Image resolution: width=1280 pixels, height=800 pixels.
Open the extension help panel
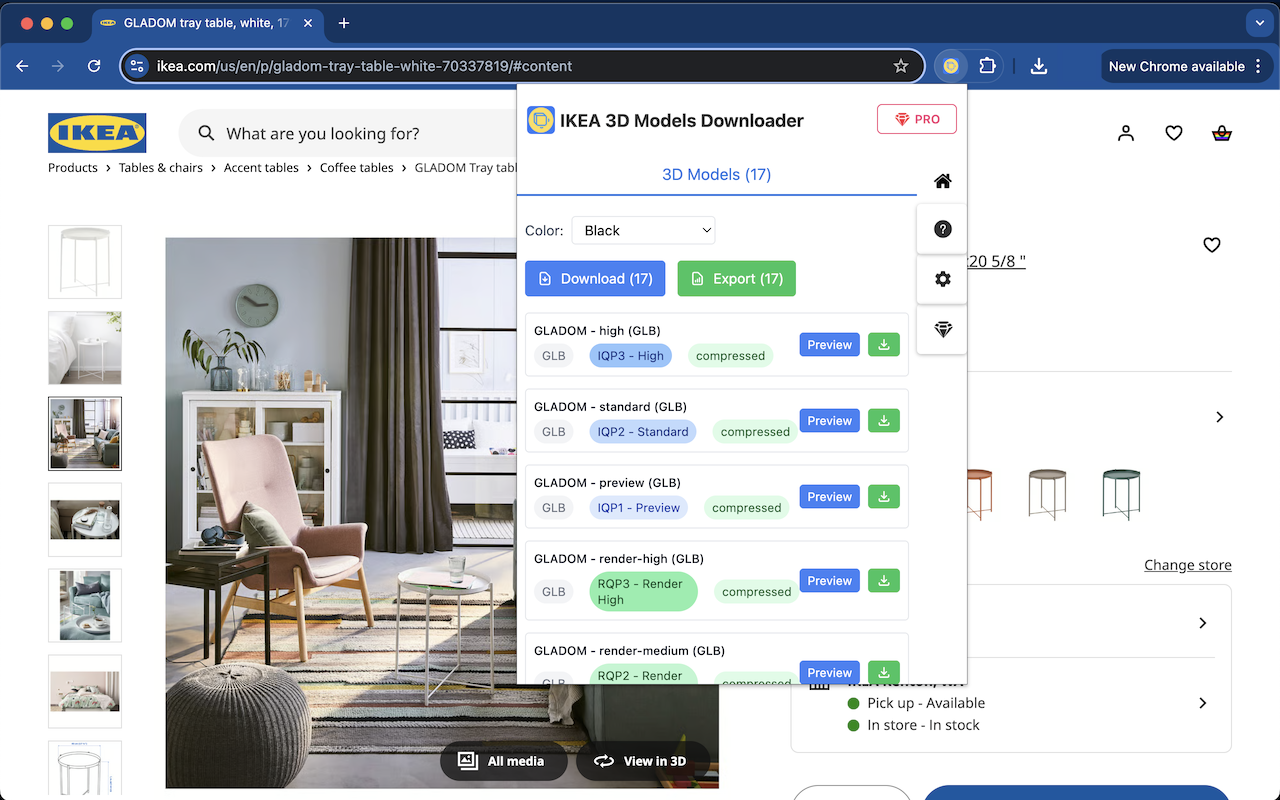[941, 228]
